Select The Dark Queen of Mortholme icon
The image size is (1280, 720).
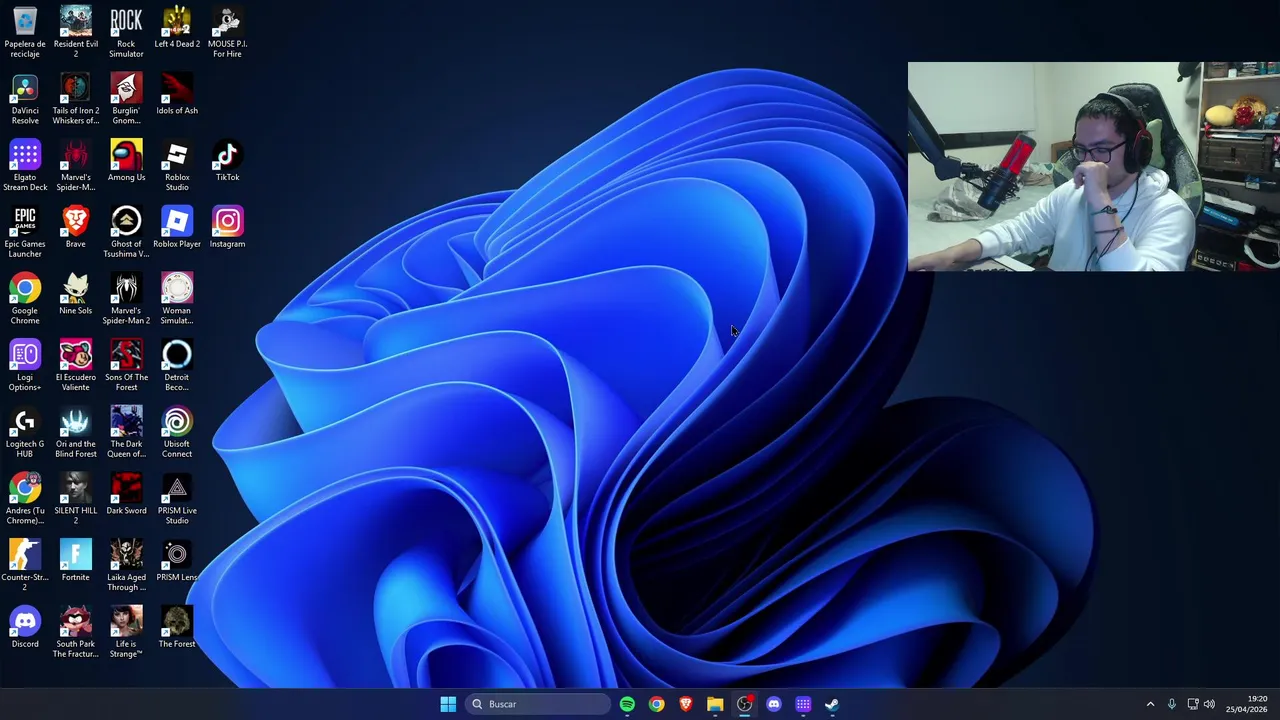click(x=126, y=432)
